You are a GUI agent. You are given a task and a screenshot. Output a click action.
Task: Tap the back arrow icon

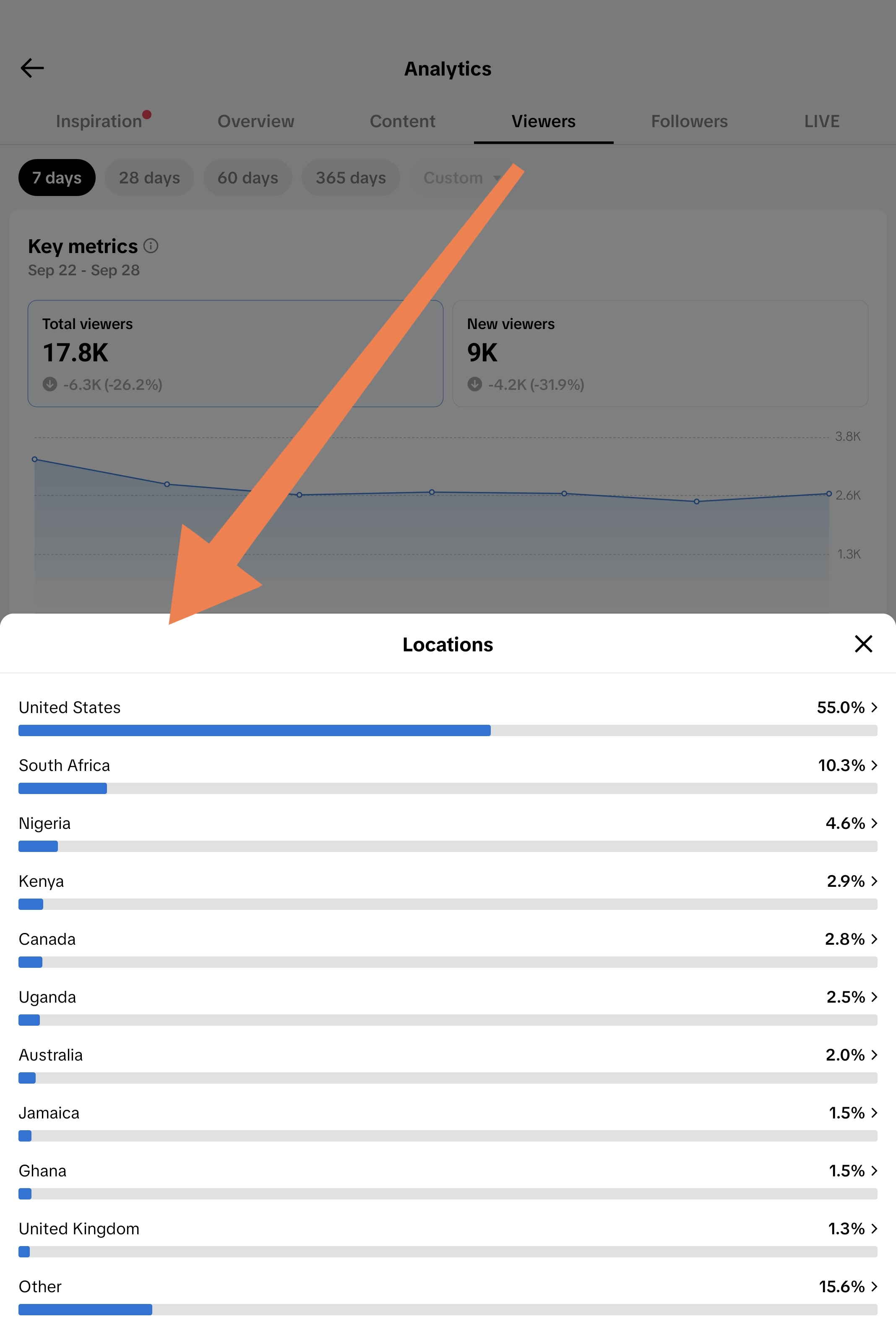click(32, 68)
